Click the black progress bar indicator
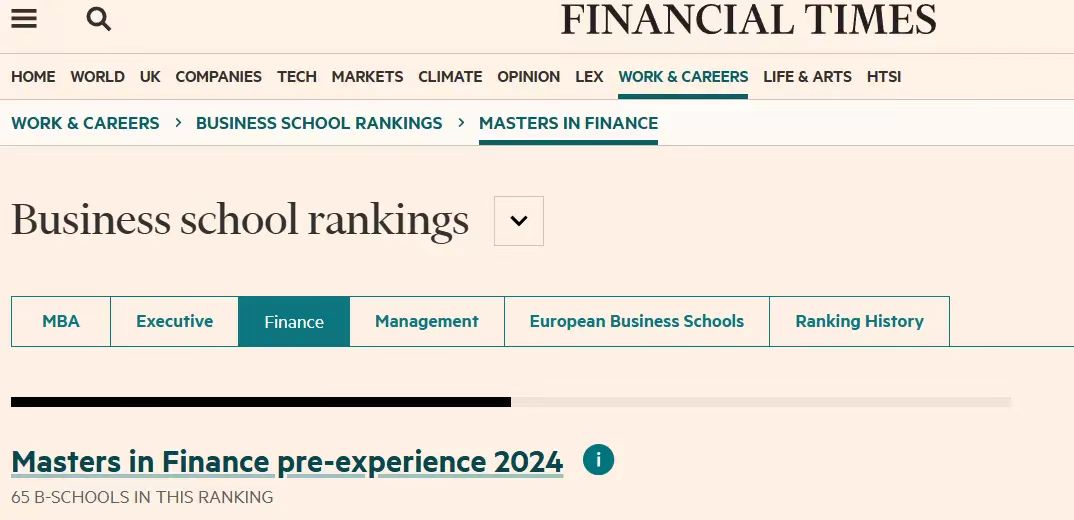This screenshot has height=520, width=1074. coord(261,402)
